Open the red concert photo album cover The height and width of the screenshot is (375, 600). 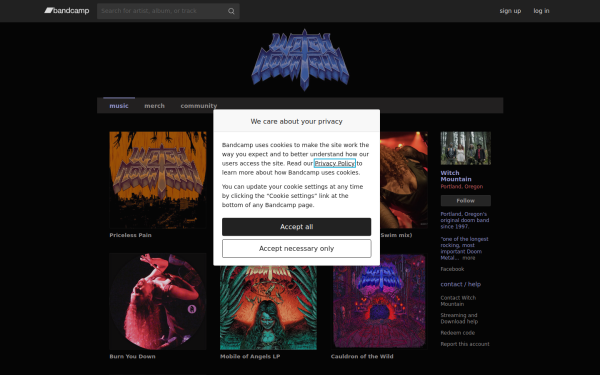pyautogui.click(x=404, y=180)
